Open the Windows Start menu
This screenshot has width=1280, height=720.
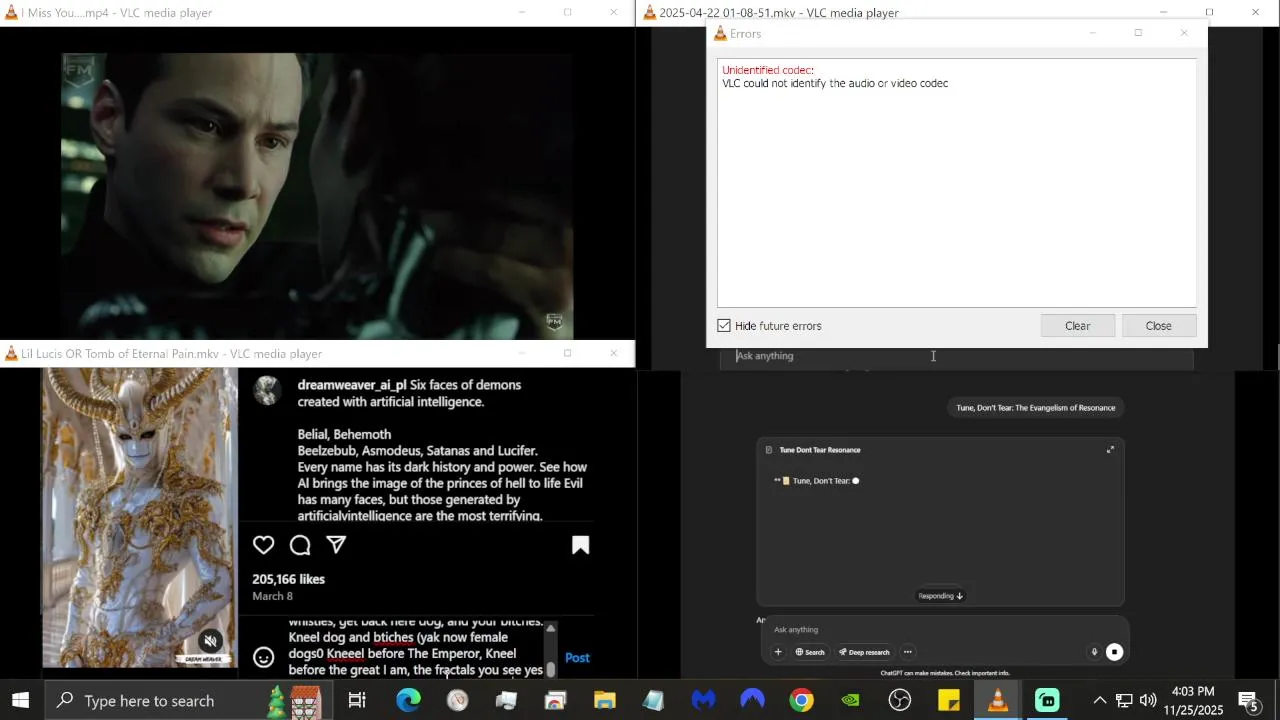[20, 700]
